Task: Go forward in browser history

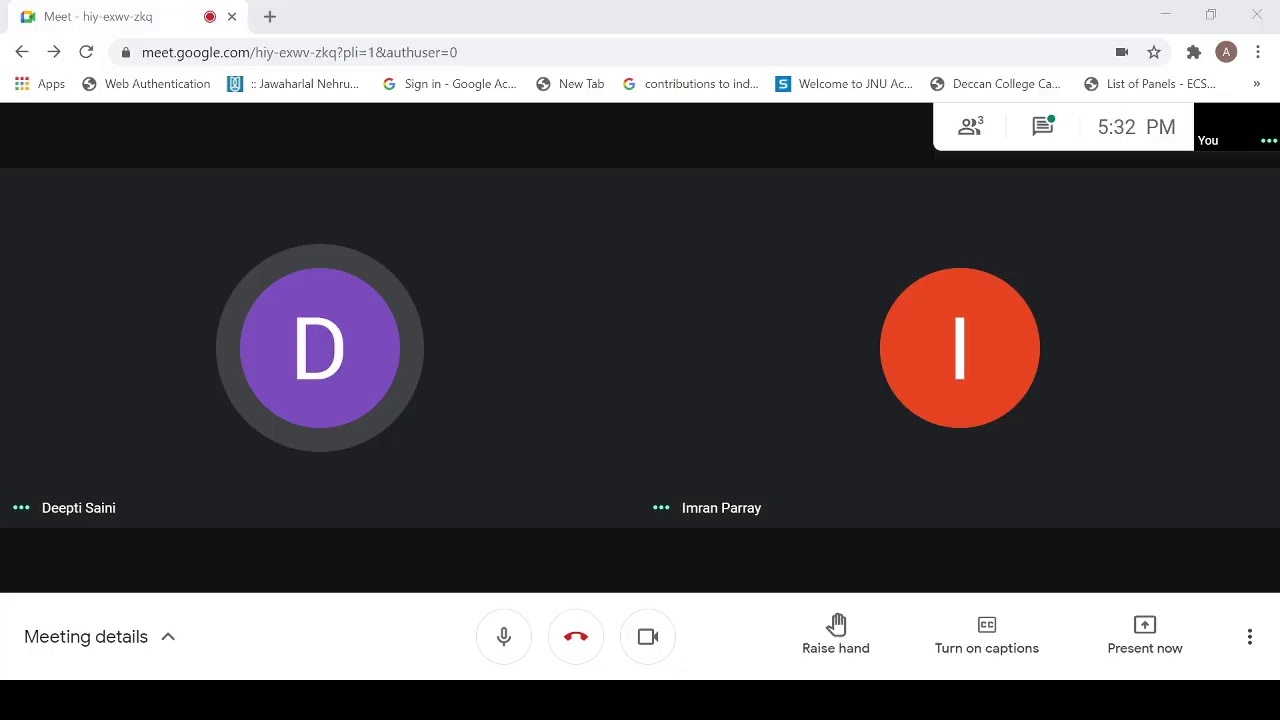Action: click(54, 52)
